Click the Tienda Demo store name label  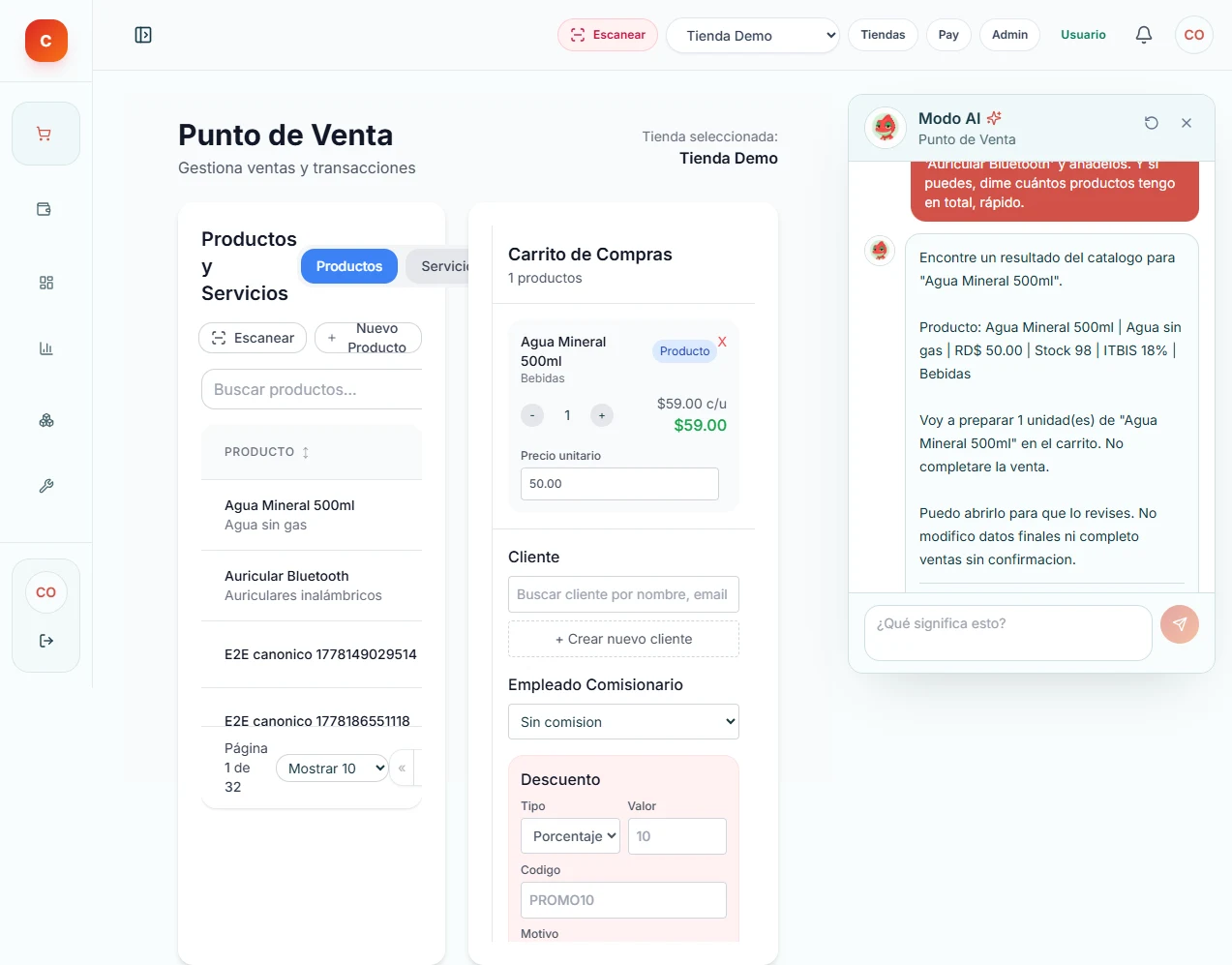728,158
